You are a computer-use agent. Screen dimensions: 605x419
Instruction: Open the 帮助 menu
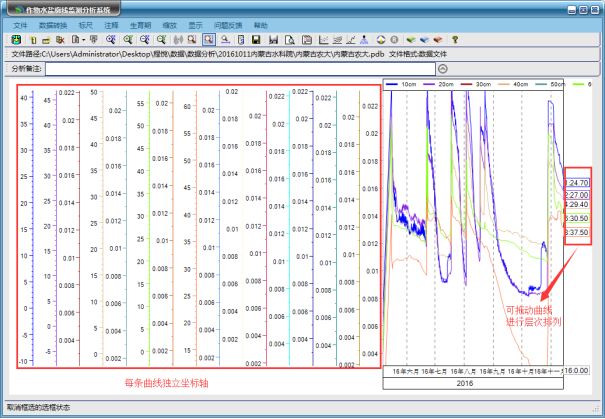[260, 25]
